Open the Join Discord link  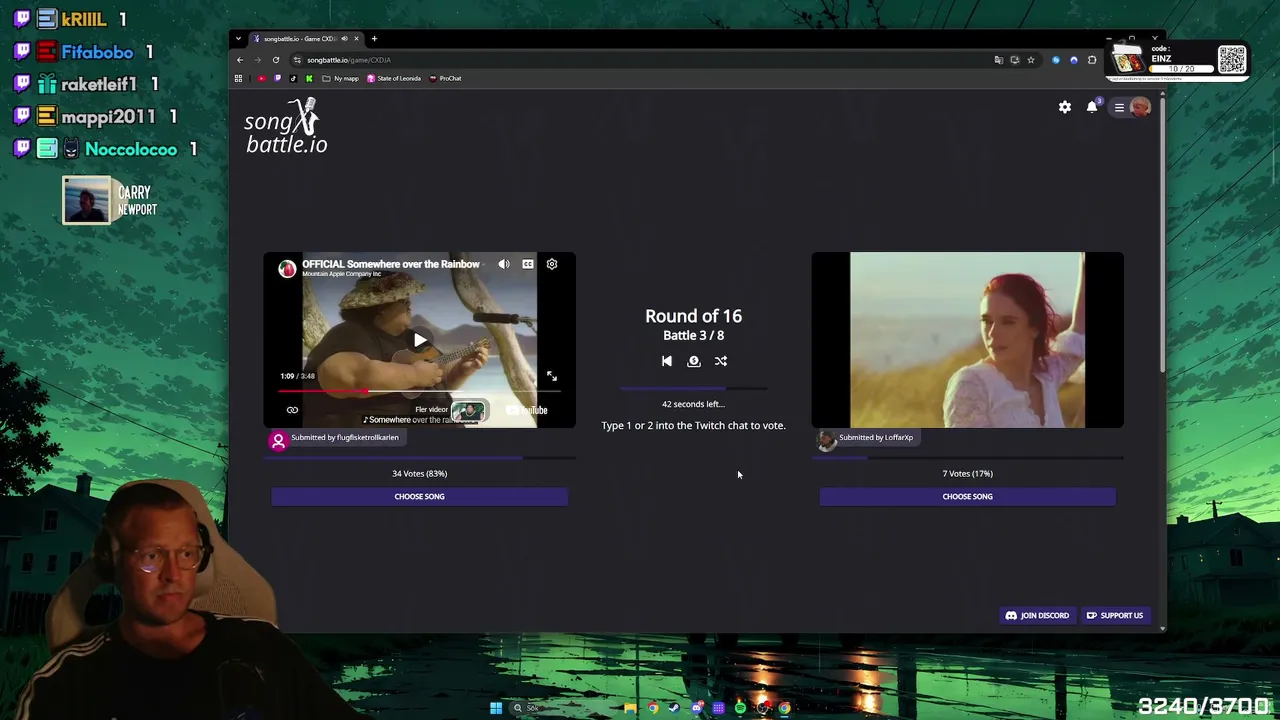[x=1037, y=615]
